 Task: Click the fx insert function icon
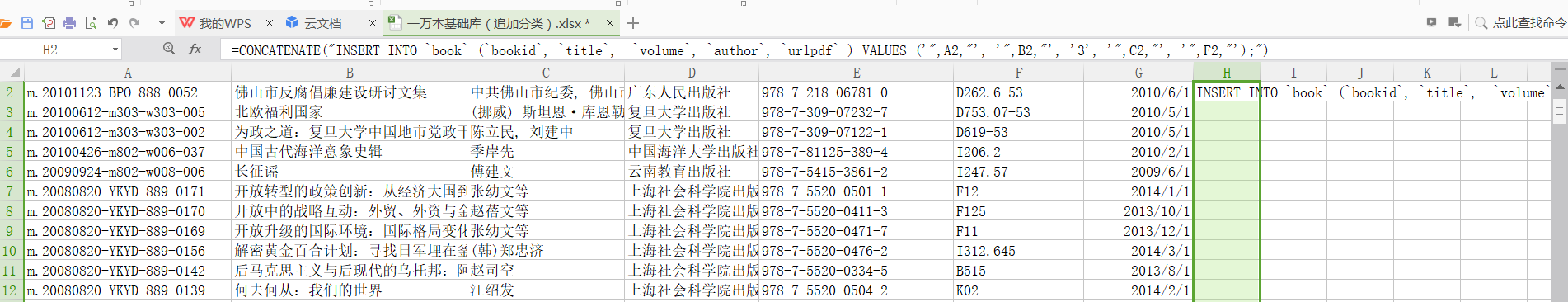195,50
